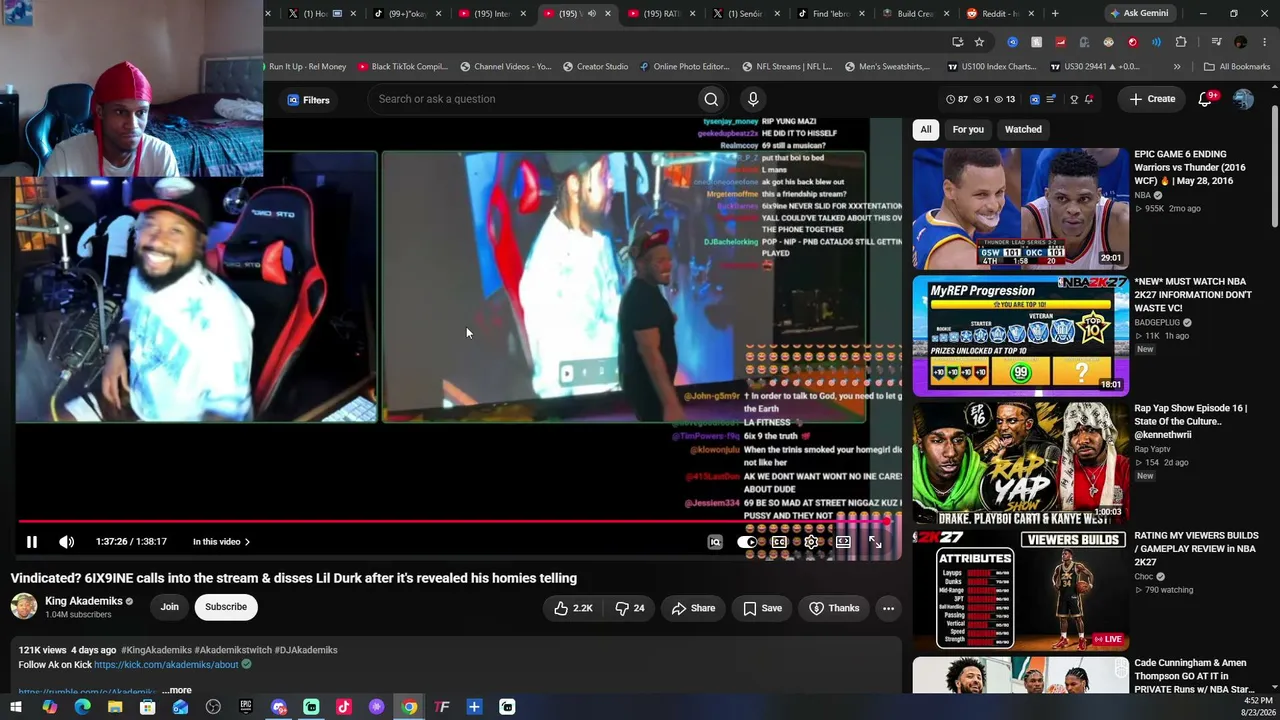
Task: Open a new browser tab
Action: (x=1055, y=13)
